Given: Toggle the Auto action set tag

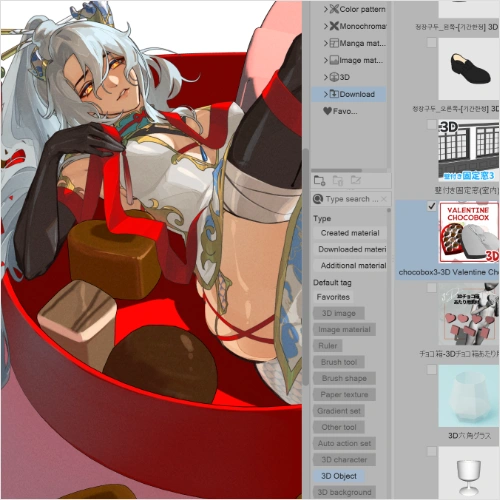Looking at the screenshot, I should (x=344, y=444).
